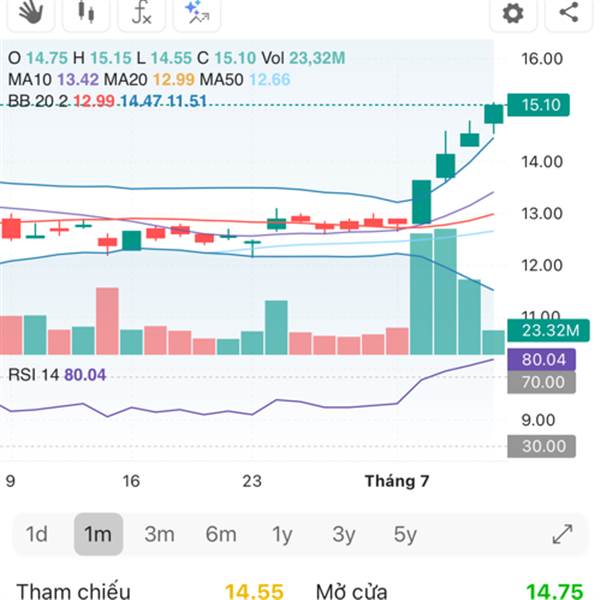Switch to the 3y timeframe

344,535
